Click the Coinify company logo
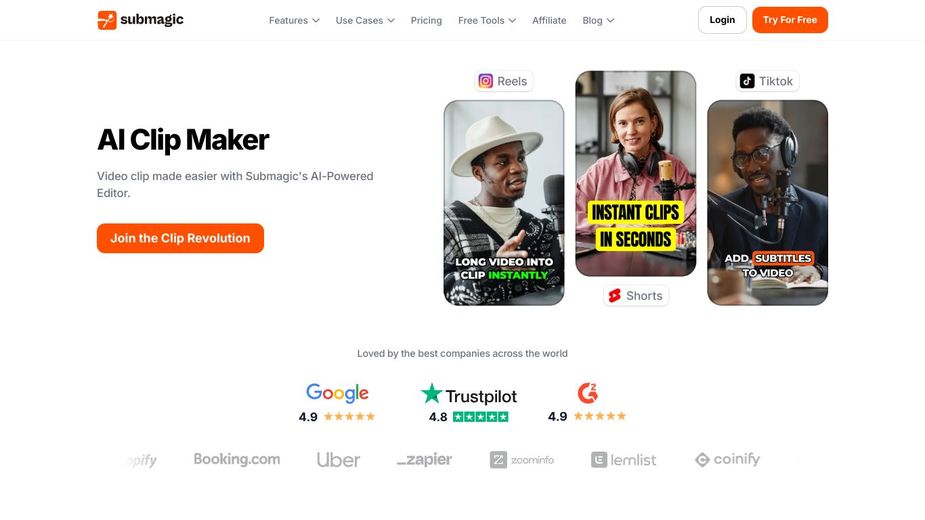 click(x=727, y=459)
